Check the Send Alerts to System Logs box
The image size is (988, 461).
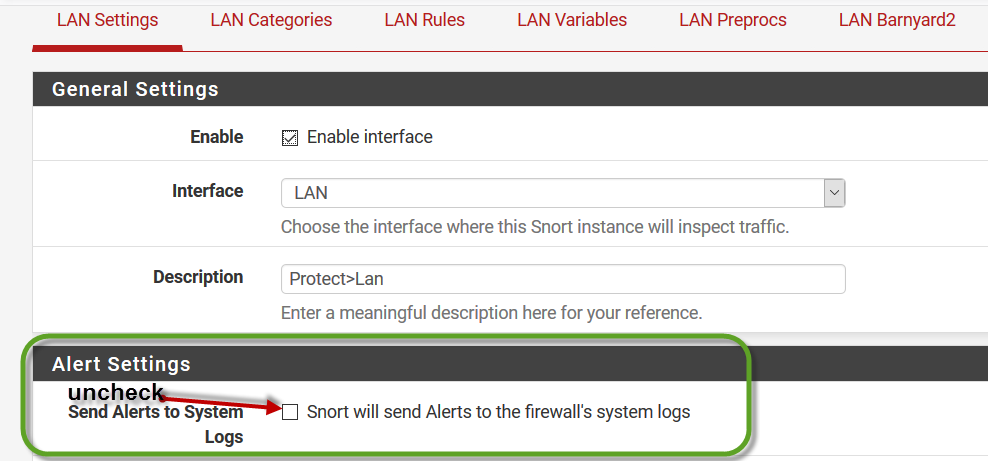(290, 412)
